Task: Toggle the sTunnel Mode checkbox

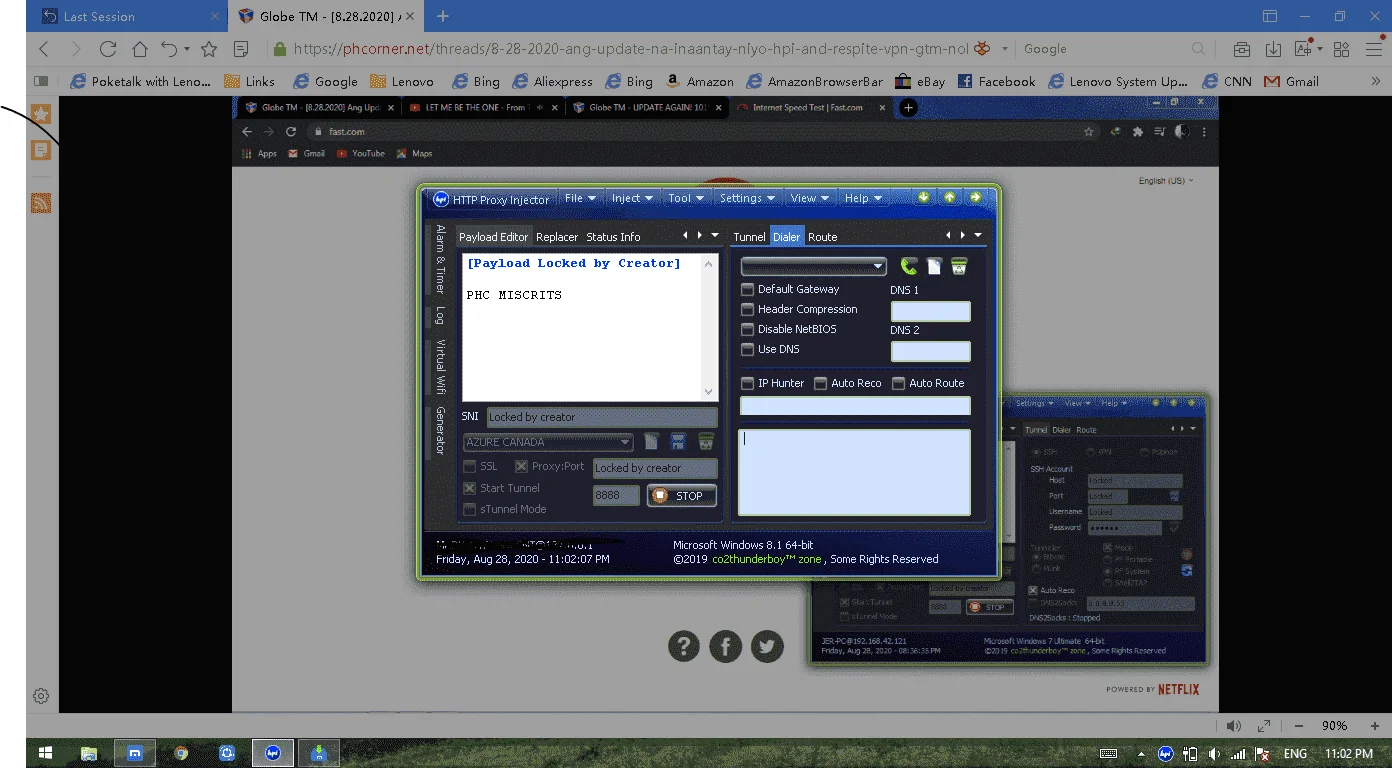Action: pyautogui.click(x=469, y=509)
